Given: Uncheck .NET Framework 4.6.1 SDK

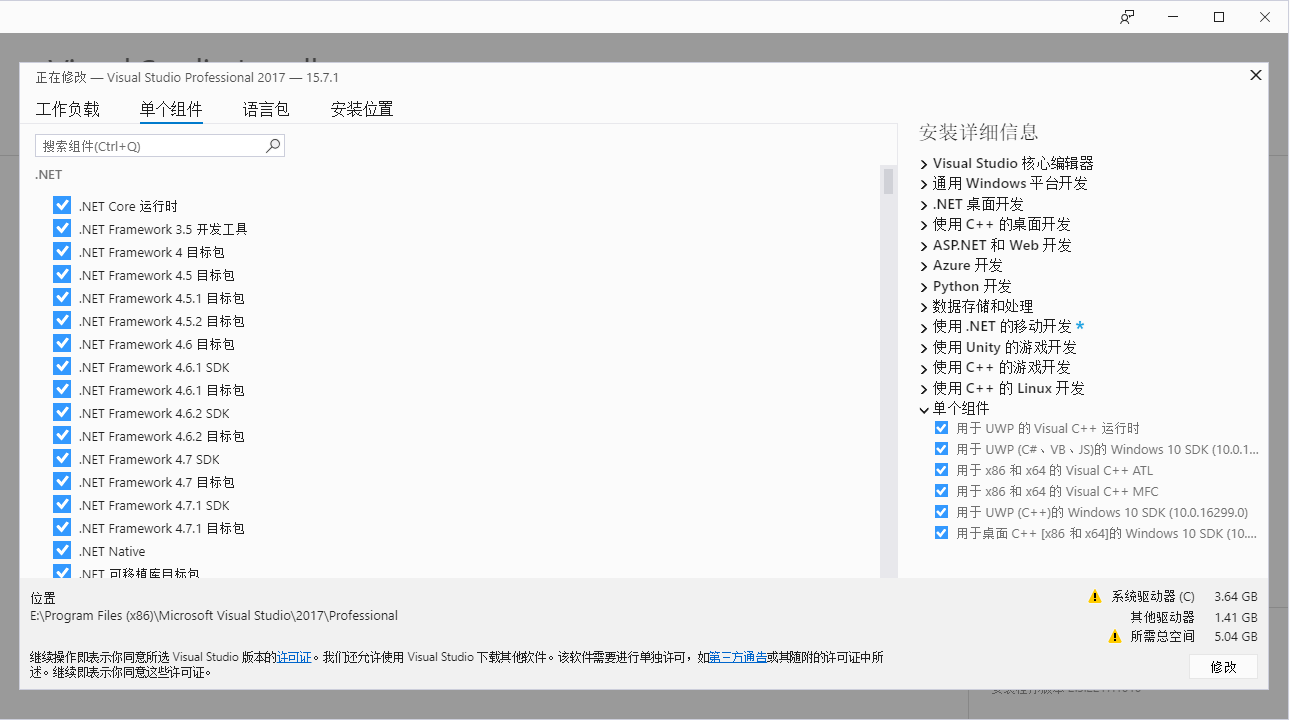Looking at the screenshot, I should tap(62, 366).
